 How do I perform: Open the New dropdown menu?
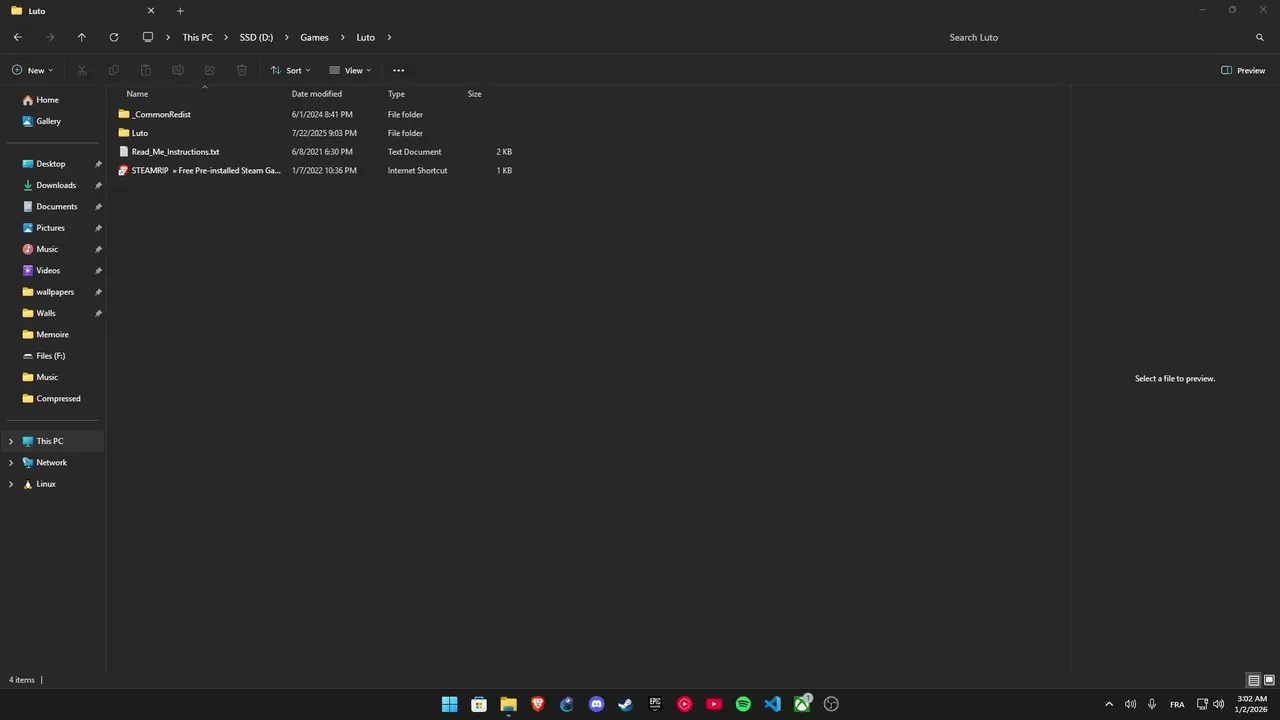tap(32, 70)
